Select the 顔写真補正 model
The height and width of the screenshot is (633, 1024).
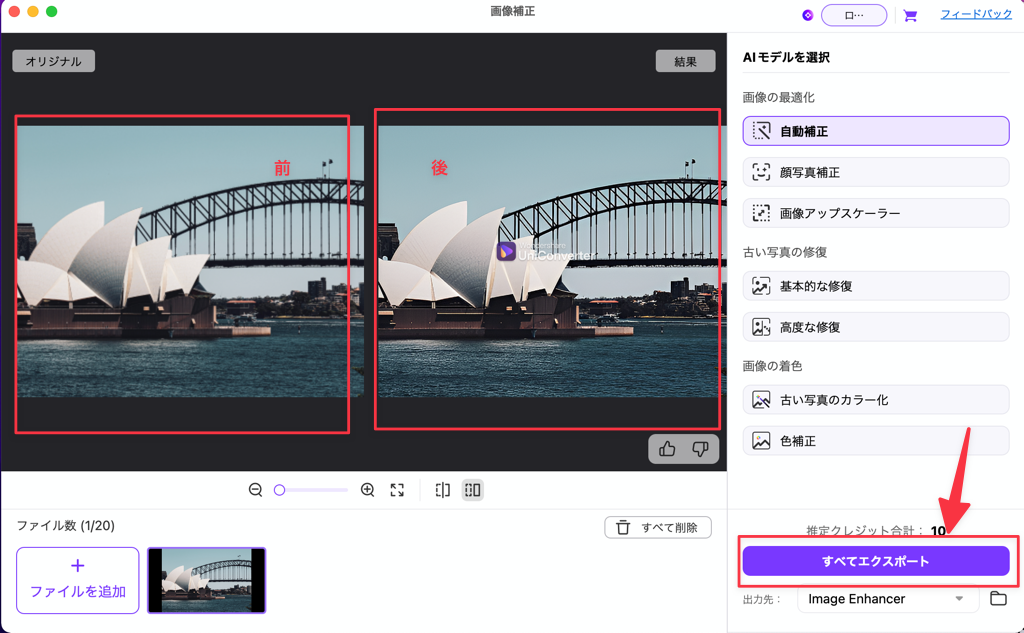(875, 171)
